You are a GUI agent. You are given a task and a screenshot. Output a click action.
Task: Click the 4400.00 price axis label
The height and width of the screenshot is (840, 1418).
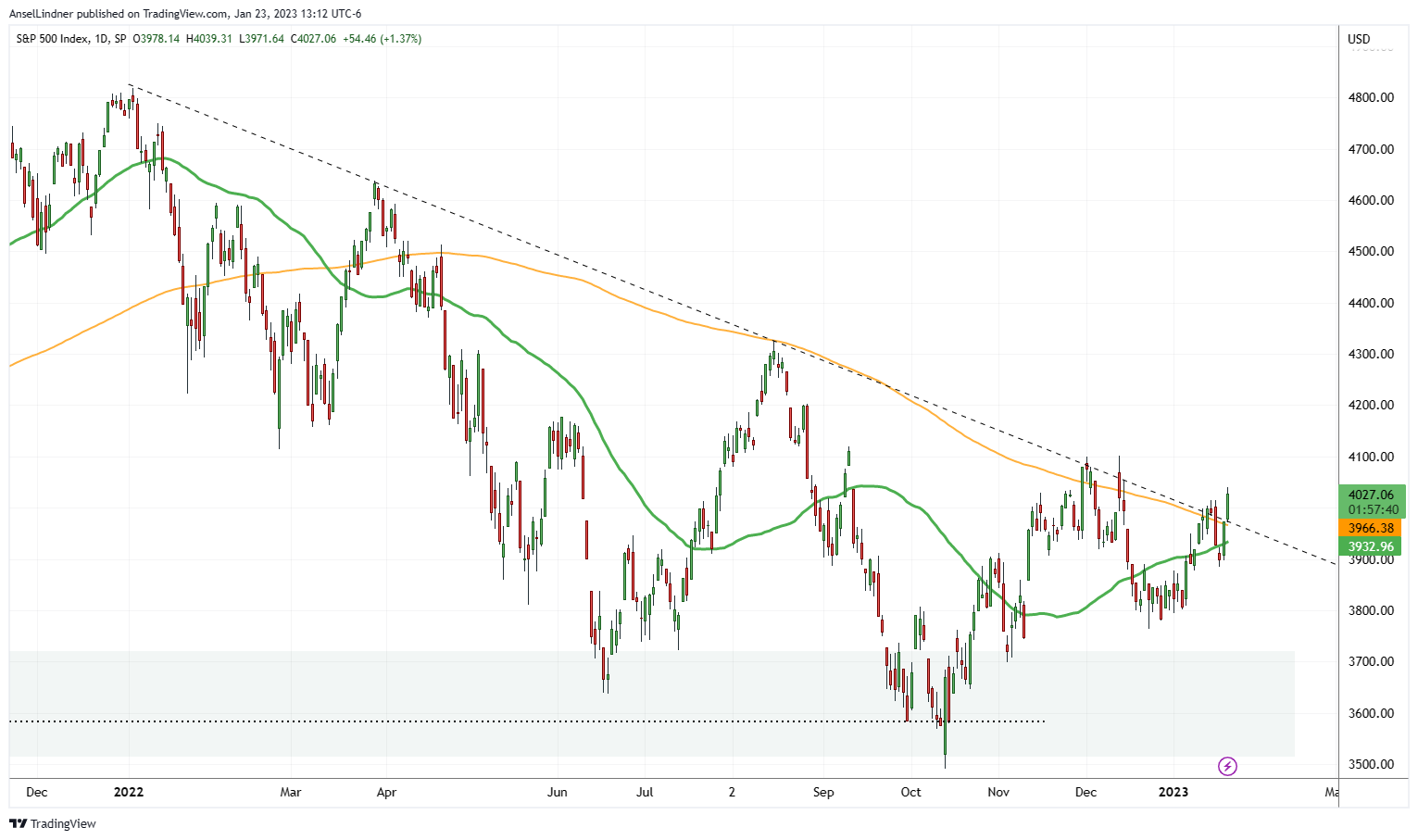[x=1371, y=303]
